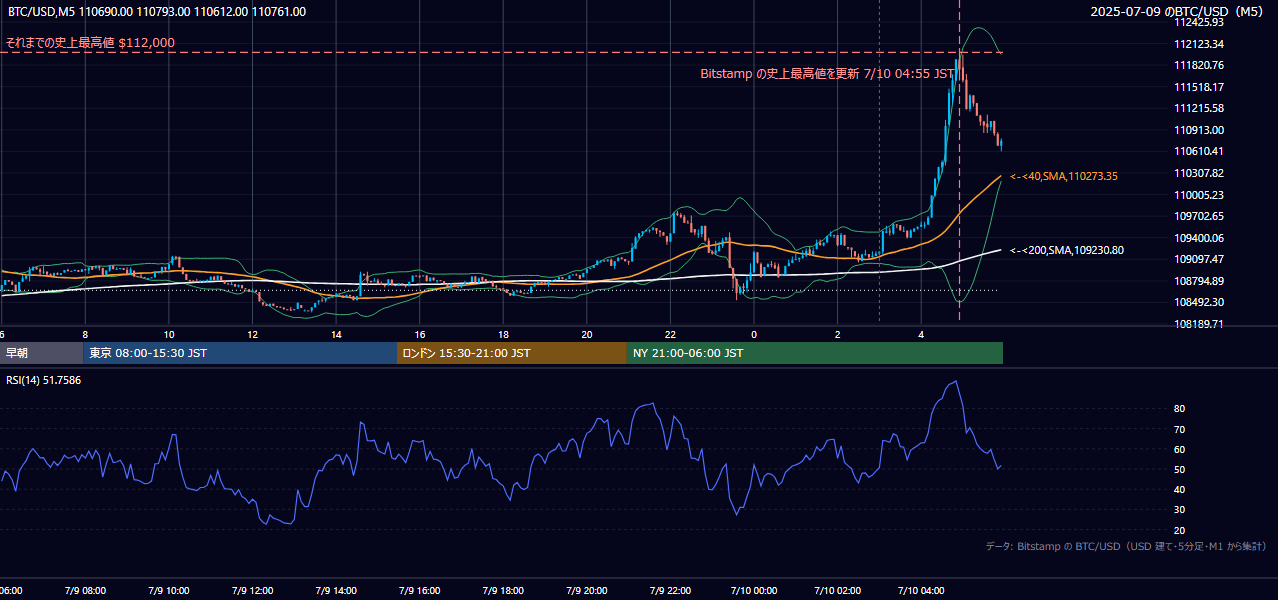Viewport: 1278px width, 600px height.
Task: Click hour label 22 on price chart axis
Action: pos(670,335)
